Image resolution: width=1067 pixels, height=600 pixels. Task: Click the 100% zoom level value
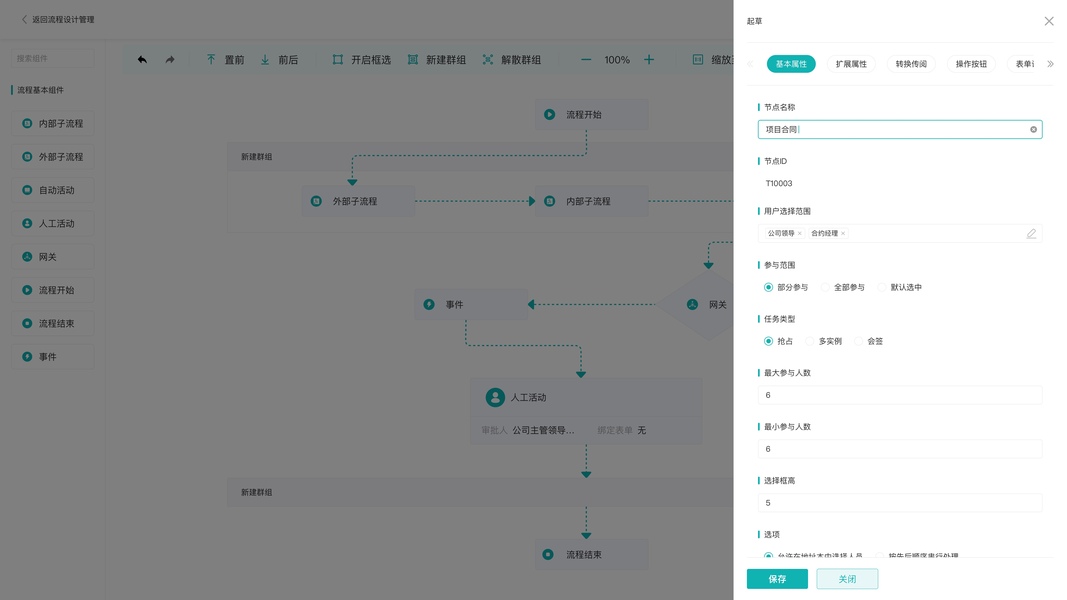click(x=617, y=60)
